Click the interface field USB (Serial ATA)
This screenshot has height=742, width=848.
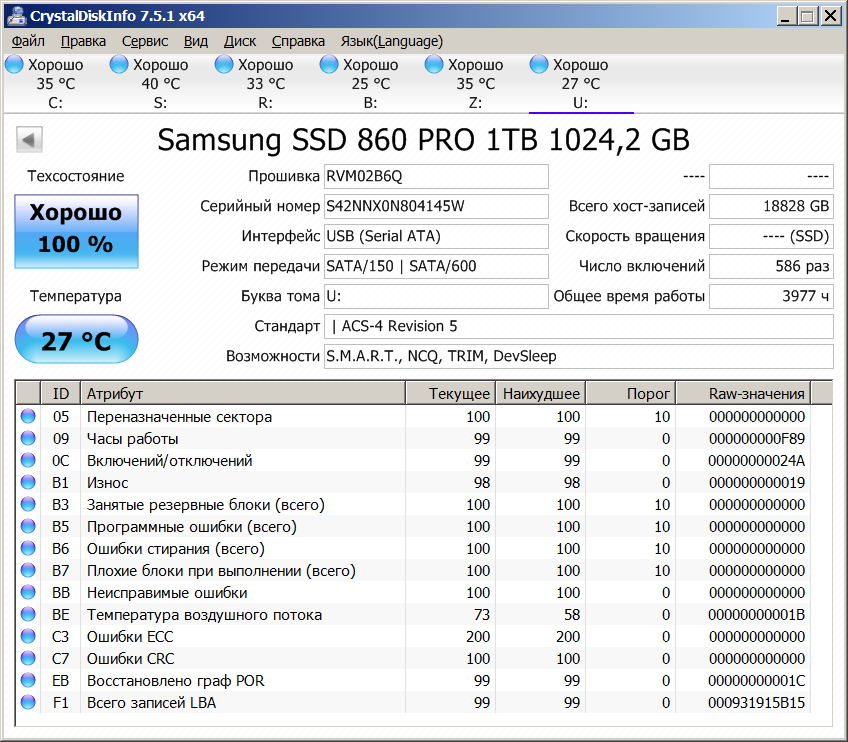point(436,236)
